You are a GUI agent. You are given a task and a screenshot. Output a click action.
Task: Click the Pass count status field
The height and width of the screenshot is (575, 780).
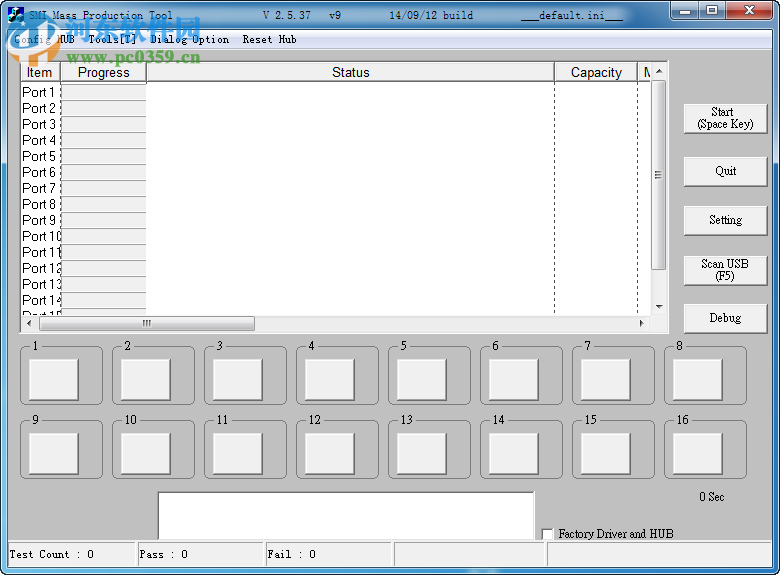coord(201,554)
